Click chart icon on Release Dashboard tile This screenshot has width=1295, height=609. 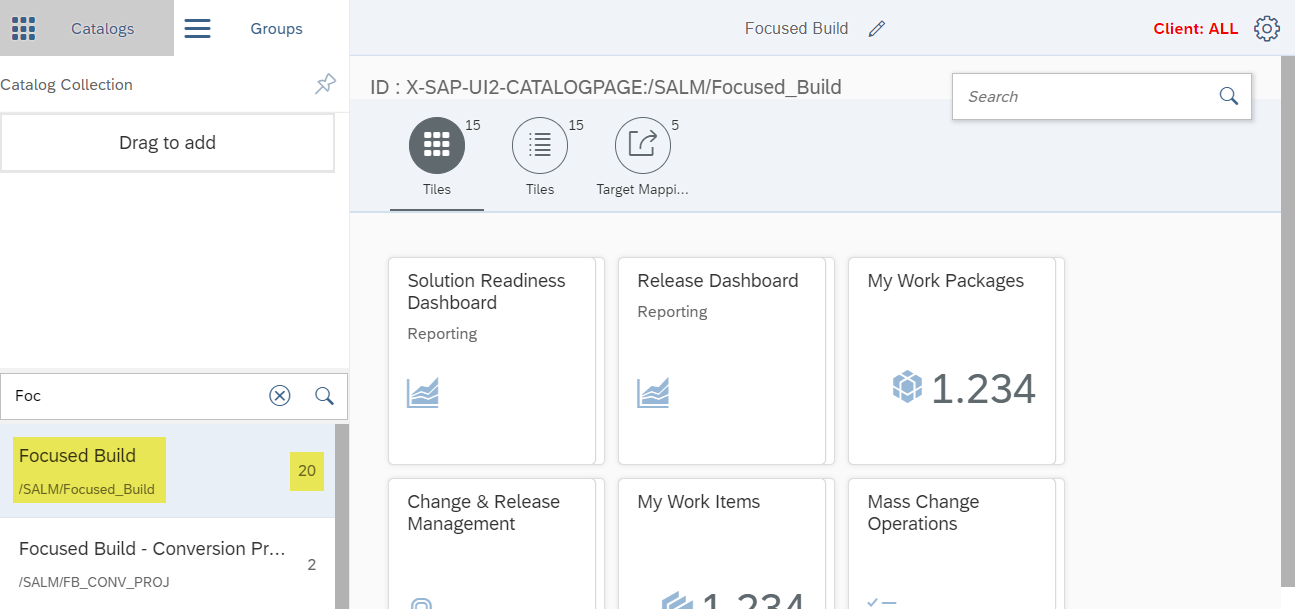(x=653, y=393)
